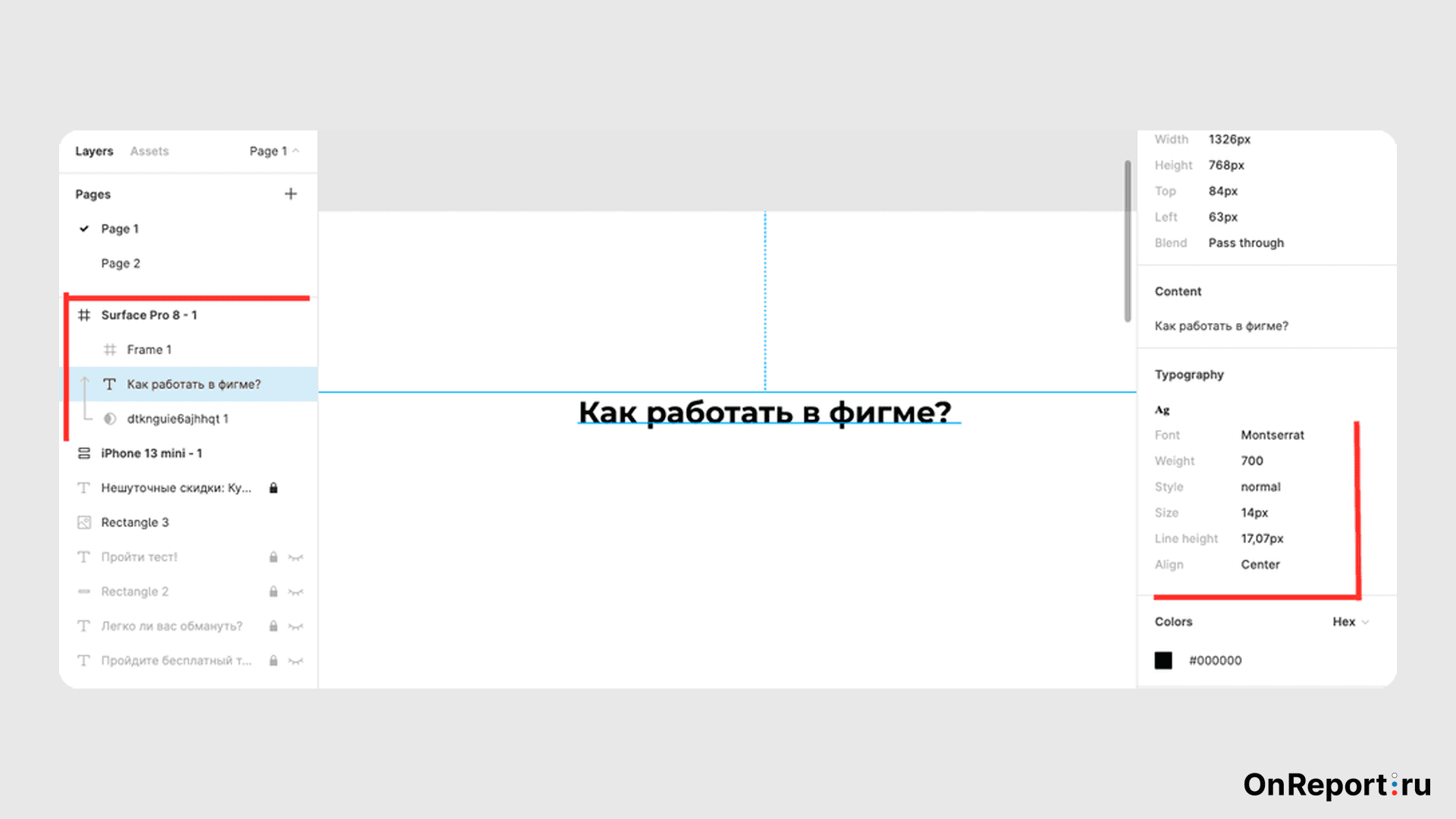Copy the align value Center
The height and width of the screenshot is (819, 1456).
click(x=1260, y=565)
